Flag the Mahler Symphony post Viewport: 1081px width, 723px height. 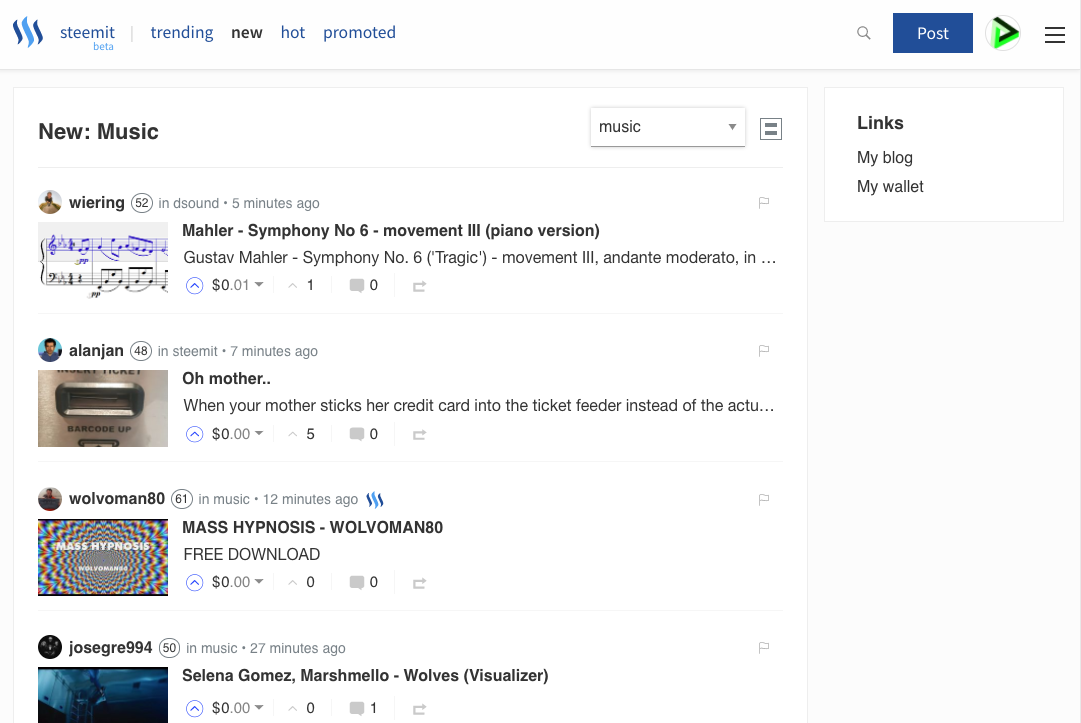(764, 203)
